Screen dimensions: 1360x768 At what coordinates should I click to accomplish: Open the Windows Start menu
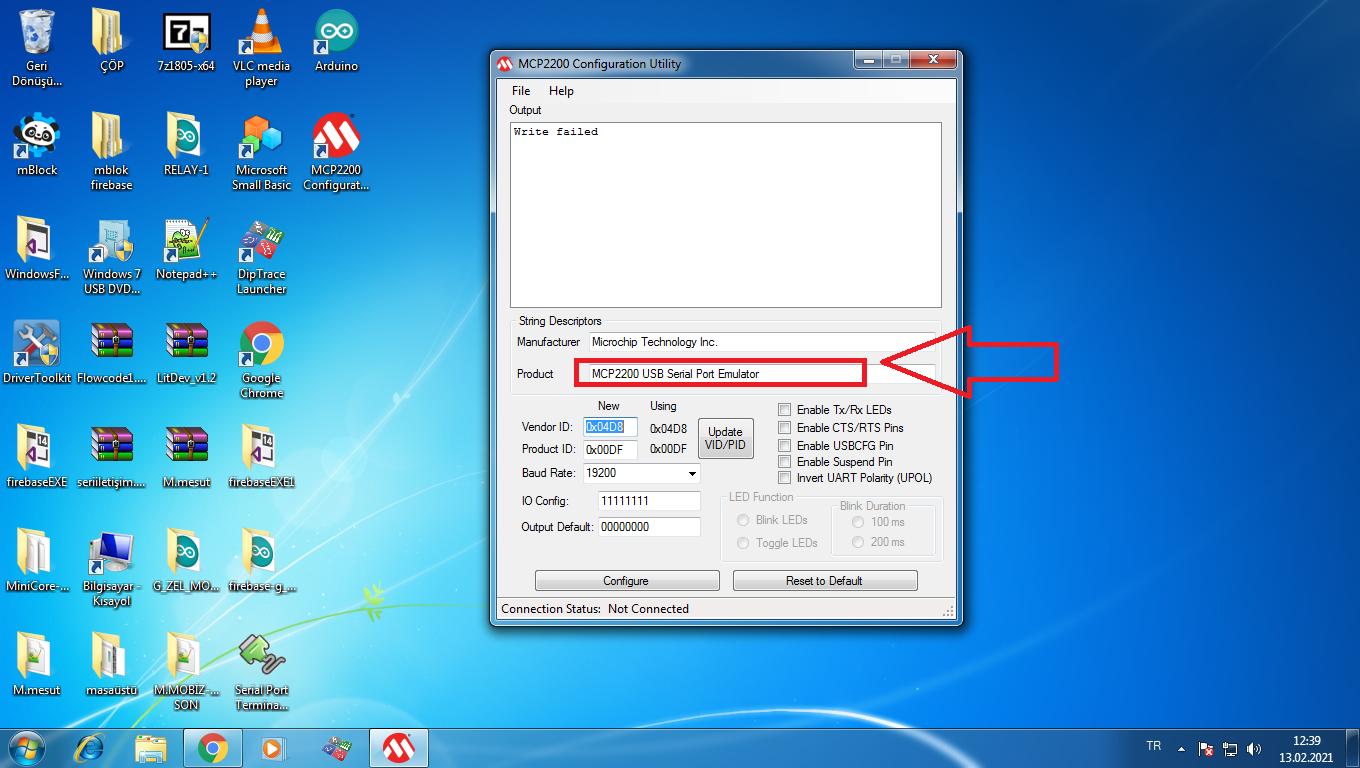[x=28, y=747]
